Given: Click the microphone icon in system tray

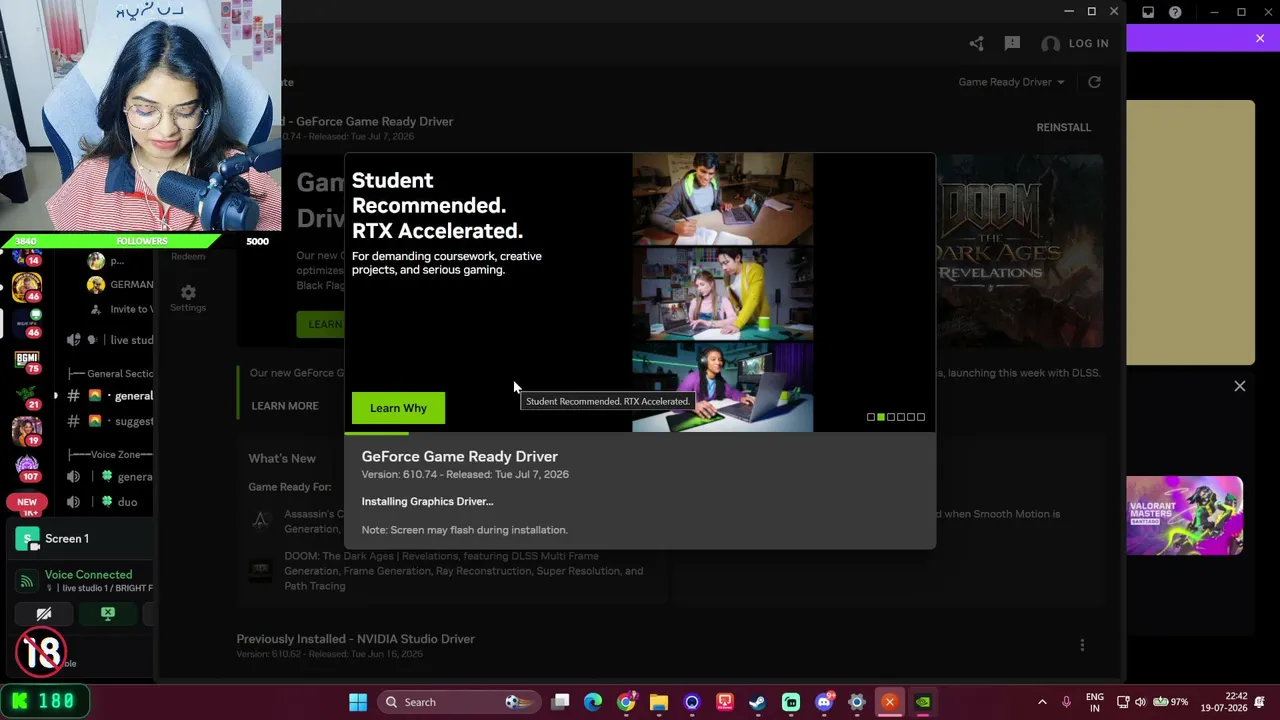Looking at the screenshot, I should 1067,702.
